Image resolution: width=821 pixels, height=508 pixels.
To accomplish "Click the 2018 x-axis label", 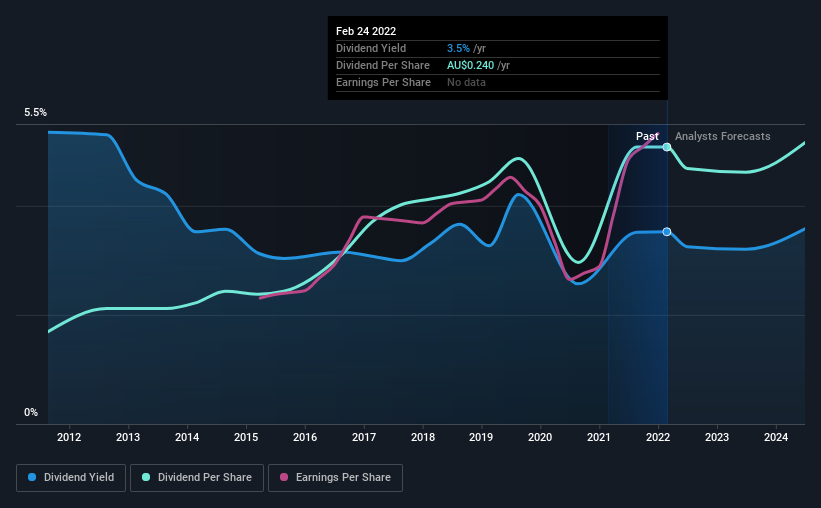I will point(423,437).
